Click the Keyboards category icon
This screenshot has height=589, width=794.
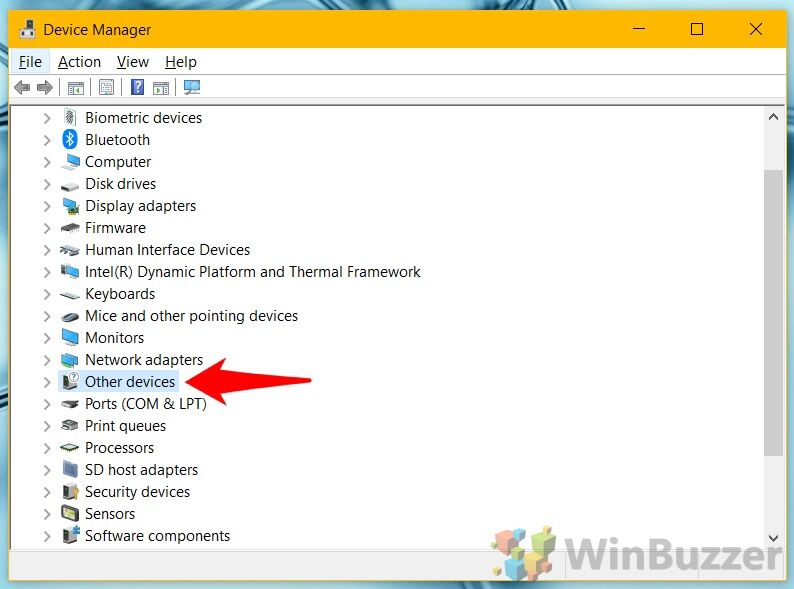click(x=70, y=295)
